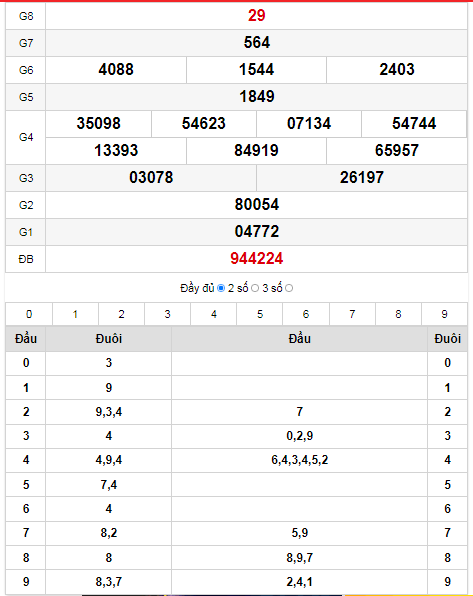473x596 pixels.
Task: Select G4 number 07134
Action: tap(309, 124)
